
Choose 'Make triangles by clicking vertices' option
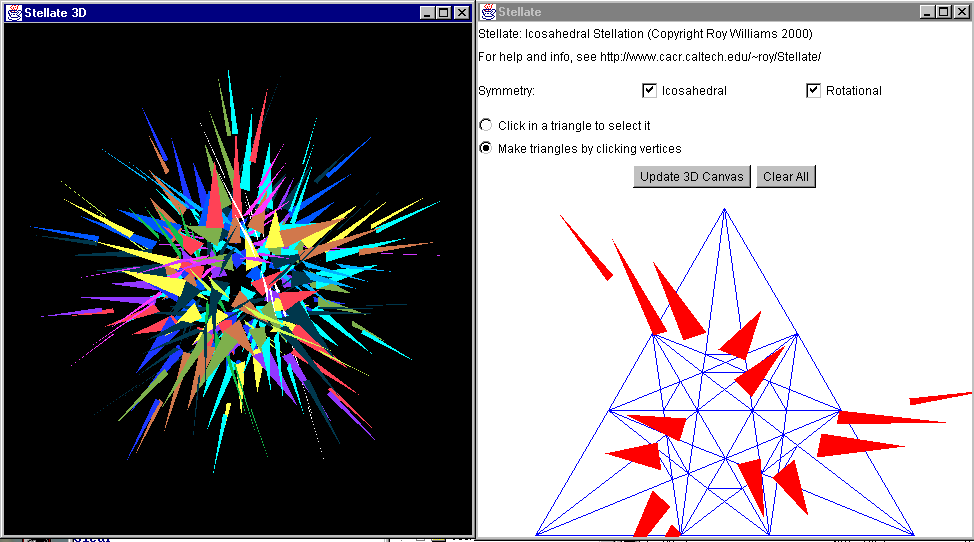486,149
